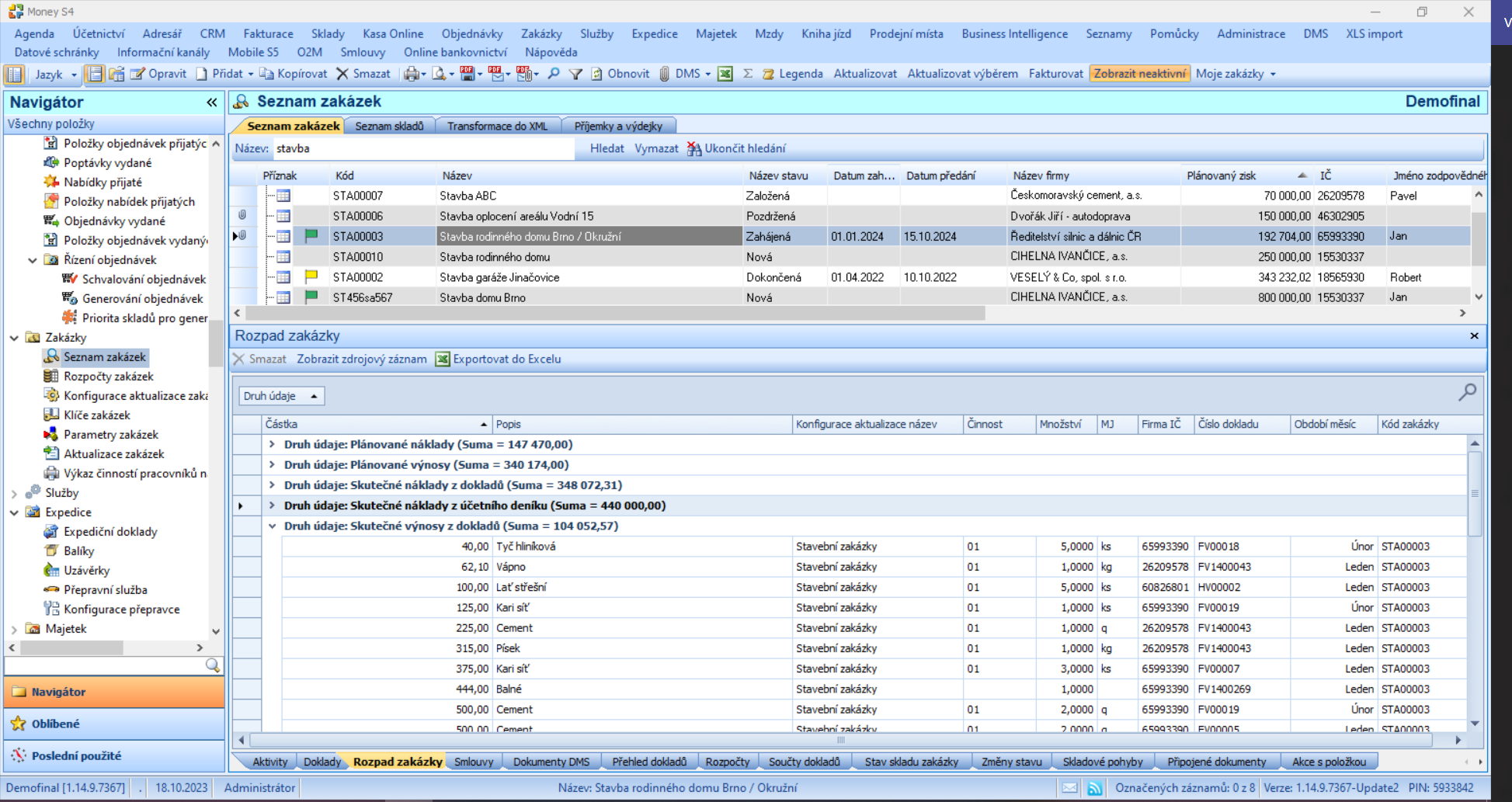This screenshot has height=802, width=1512.
Task: Click the green flag on STA00003 row
Action: tap(311, 236)
